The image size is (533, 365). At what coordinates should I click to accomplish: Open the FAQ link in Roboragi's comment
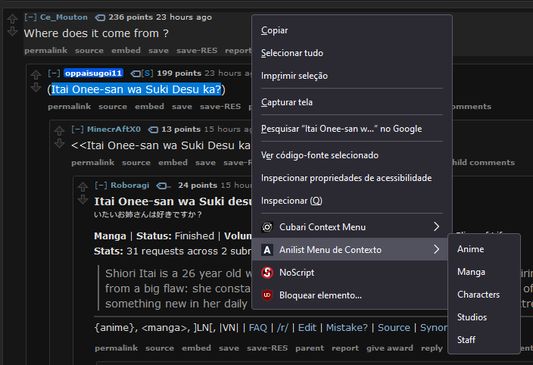click(258, 328)
